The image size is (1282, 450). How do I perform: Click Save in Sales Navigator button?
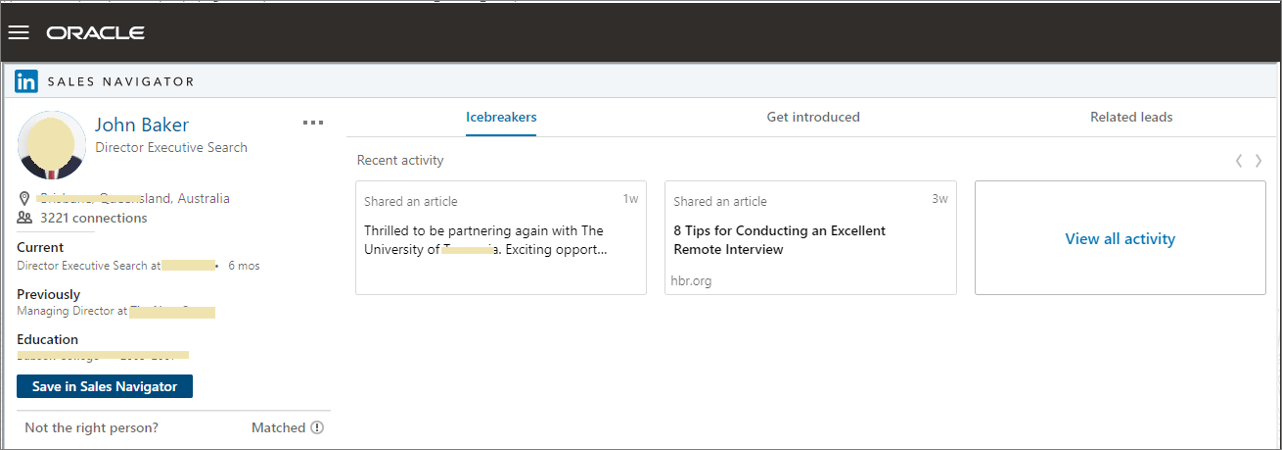(105, 387)
